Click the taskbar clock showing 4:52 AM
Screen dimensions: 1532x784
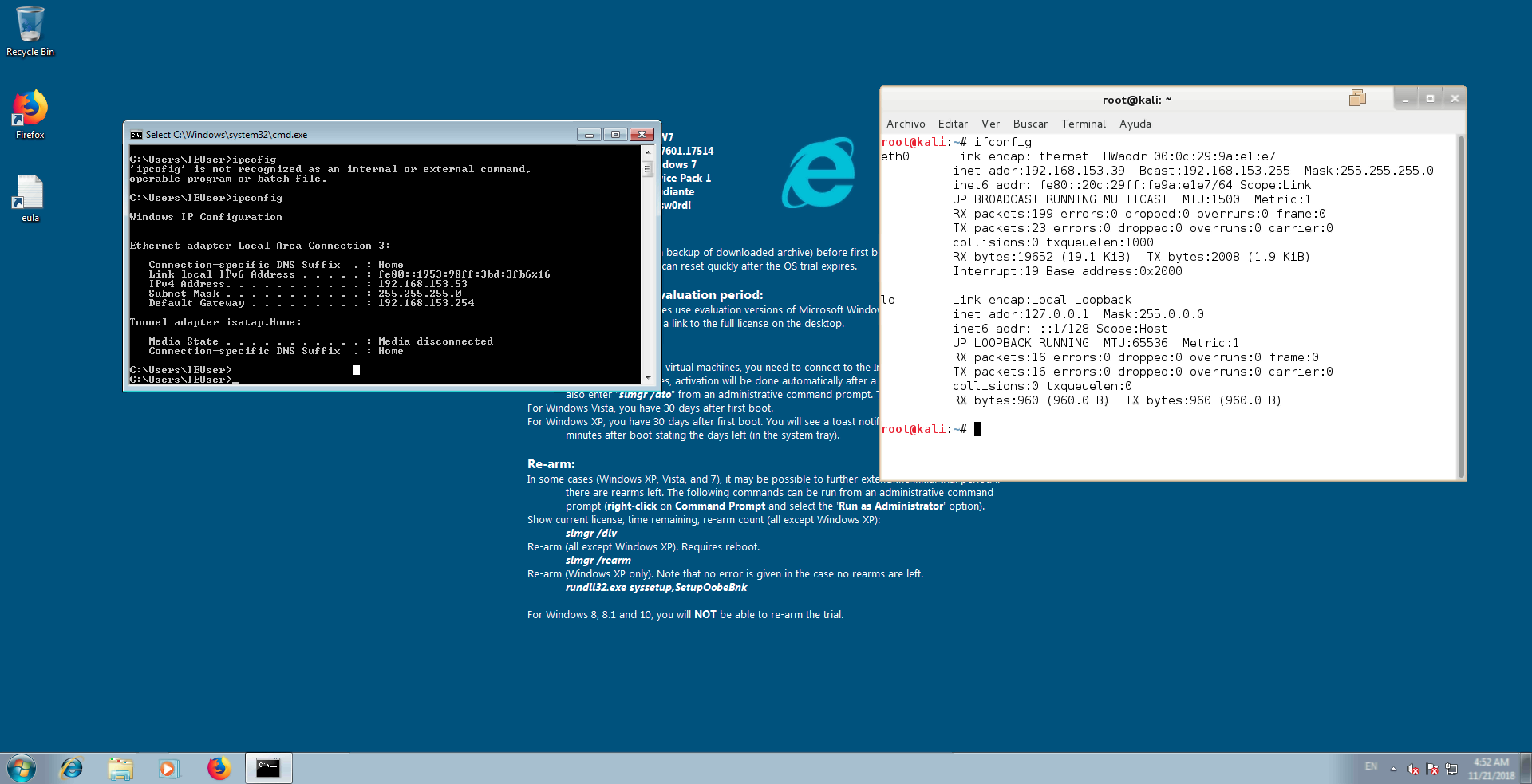(x=1491, y=768)
